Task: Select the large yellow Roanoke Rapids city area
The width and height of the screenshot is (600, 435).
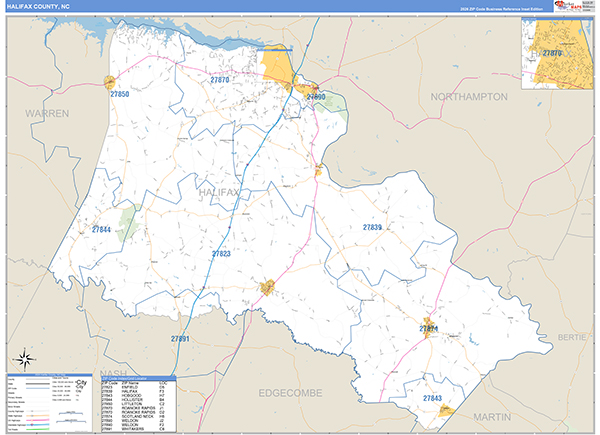Action: [x=276, y=68]
